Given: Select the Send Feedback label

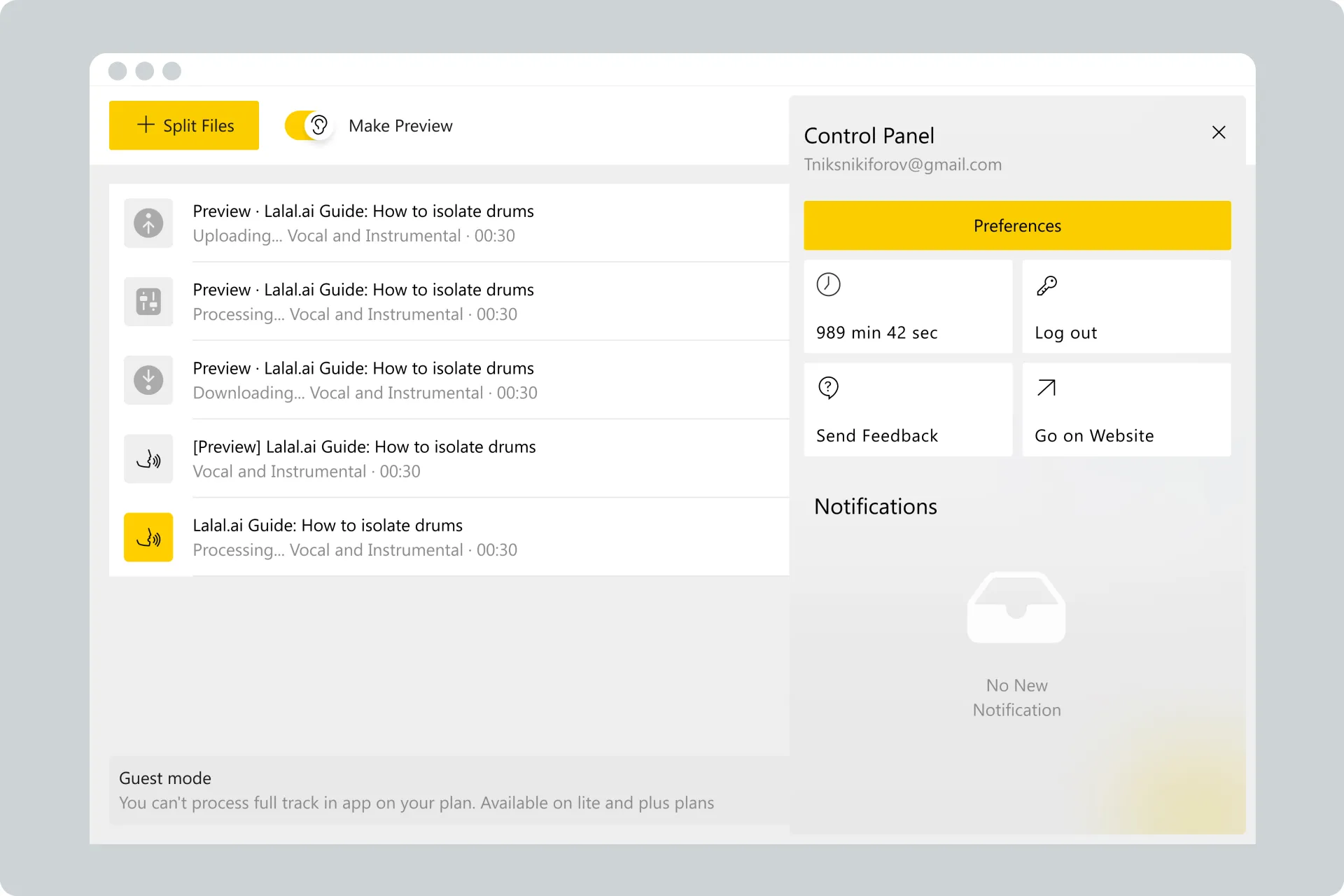Looking at the screenshot, I should click(876, 436).
